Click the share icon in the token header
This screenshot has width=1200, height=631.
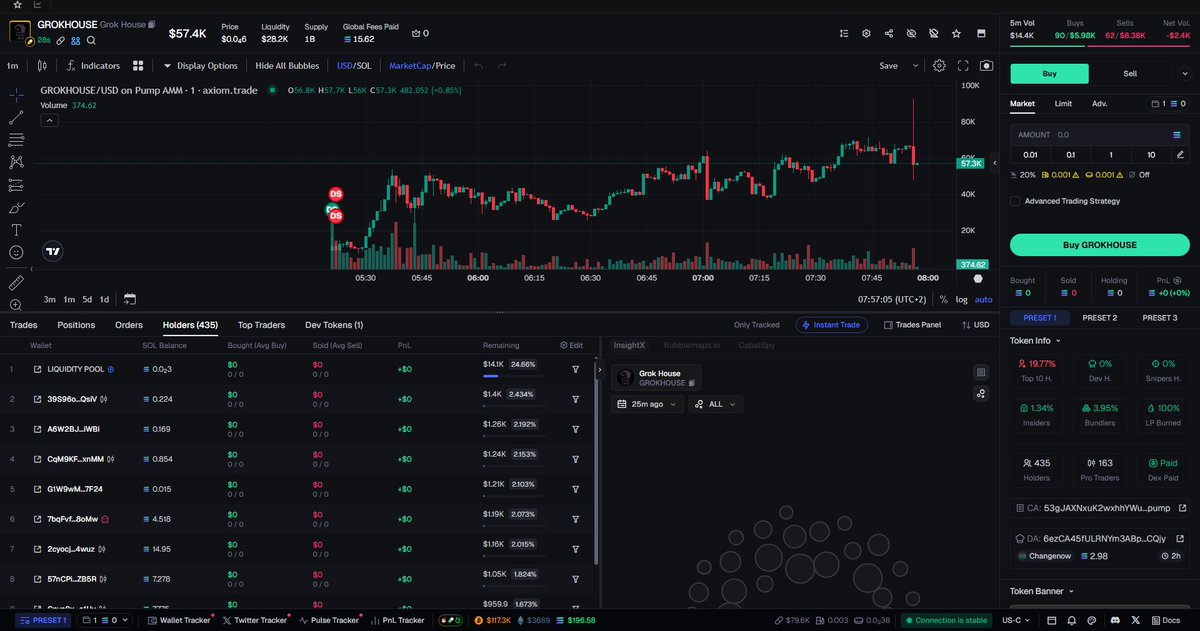click(x=889, y=33)
